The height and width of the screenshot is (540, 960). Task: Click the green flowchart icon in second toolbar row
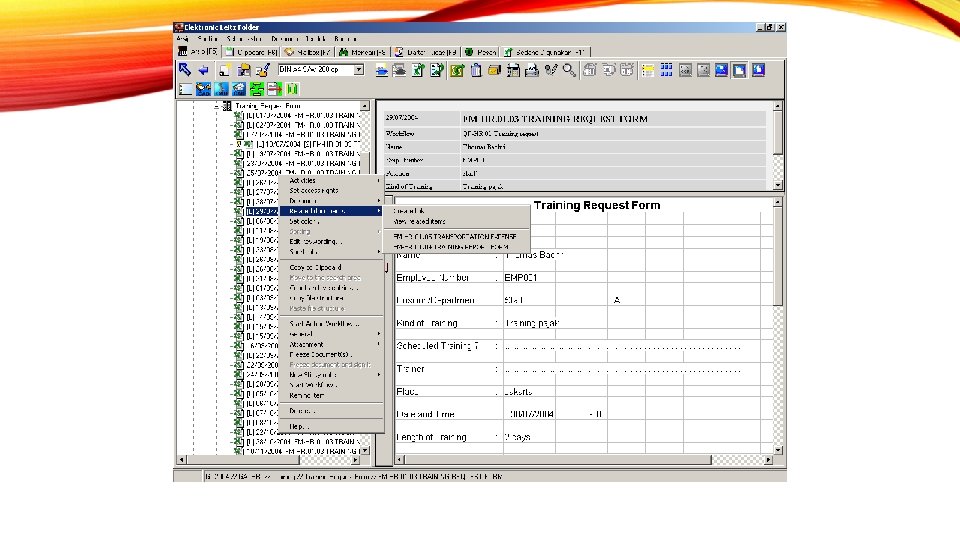257,89
